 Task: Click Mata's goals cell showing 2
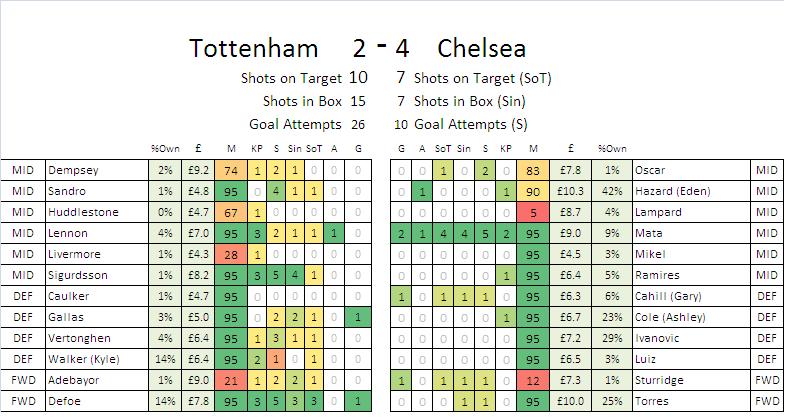(x=401, y=233)
